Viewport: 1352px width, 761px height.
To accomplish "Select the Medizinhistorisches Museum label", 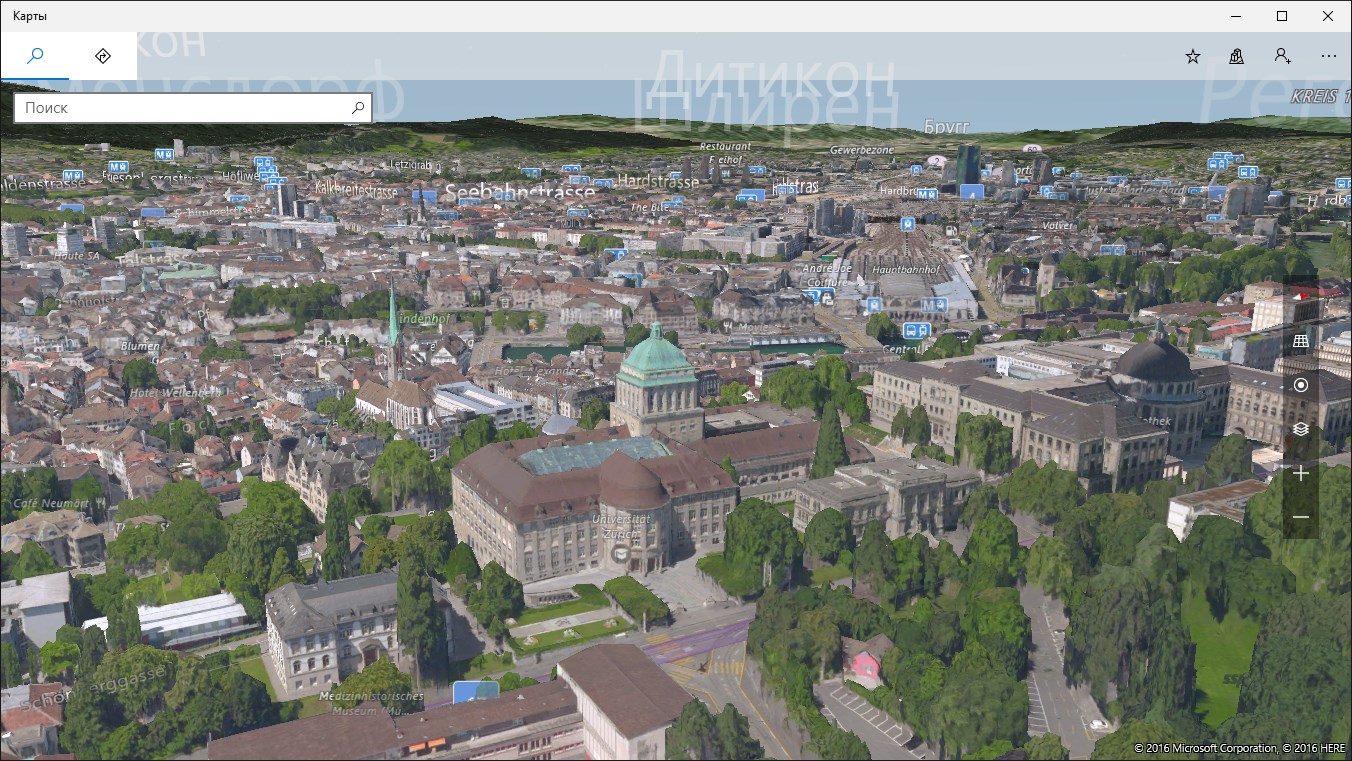I will point(372,703).
